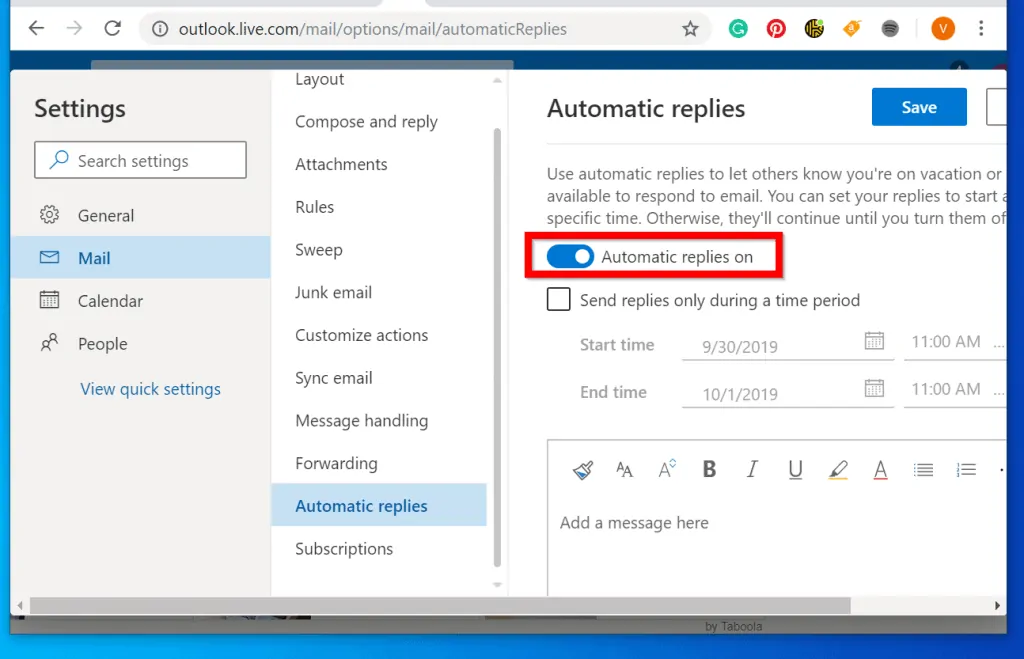The height and width of the screenshot is (659, 1024).
Task: Turn off the Automatic replies toggle
Action: (571, 257)
